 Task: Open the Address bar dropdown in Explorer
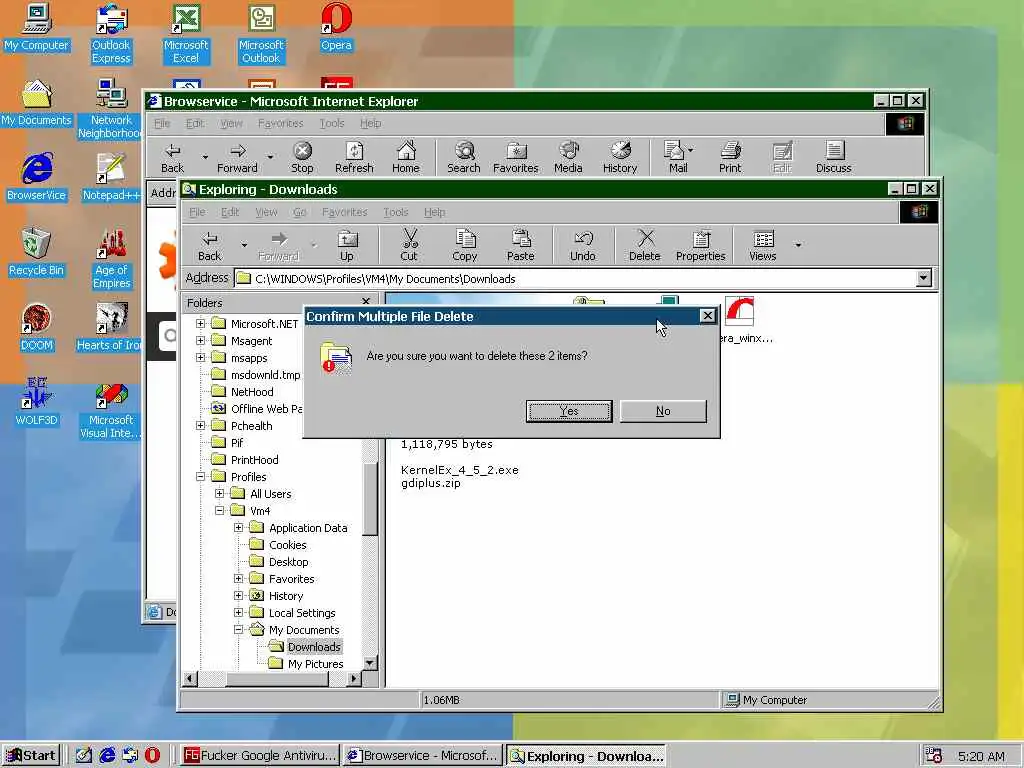click(x=923, y=278)
